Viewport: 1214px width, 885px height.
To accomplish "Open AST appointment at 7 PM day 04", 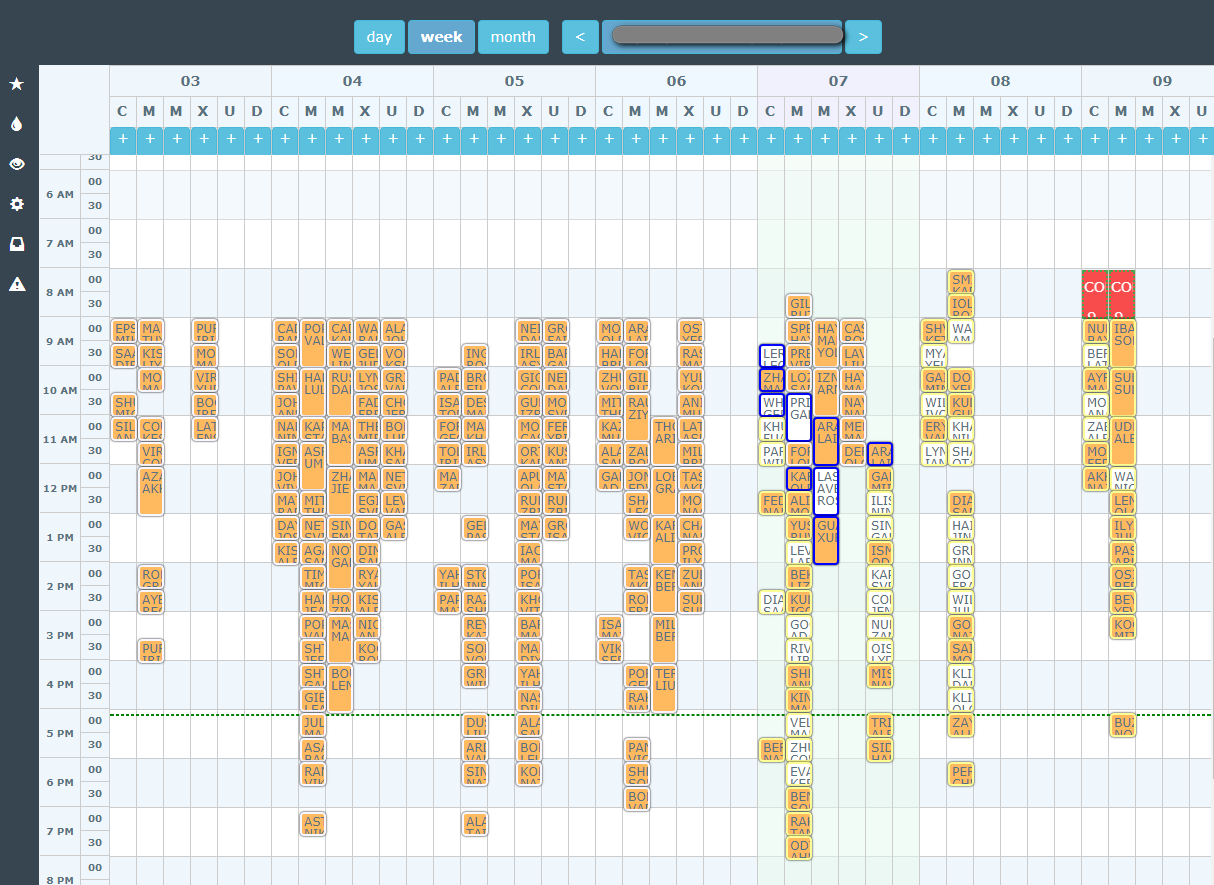I will click(x=313, y=823).
